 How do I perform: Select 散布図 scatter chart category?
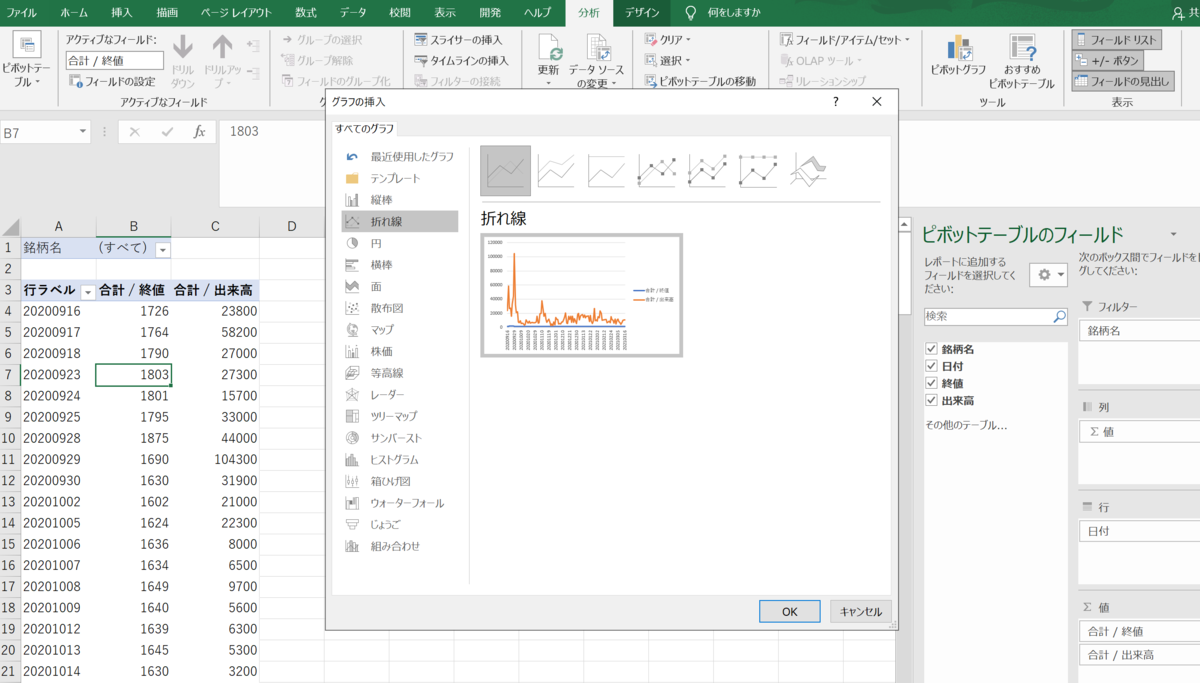tap(400, 308)
